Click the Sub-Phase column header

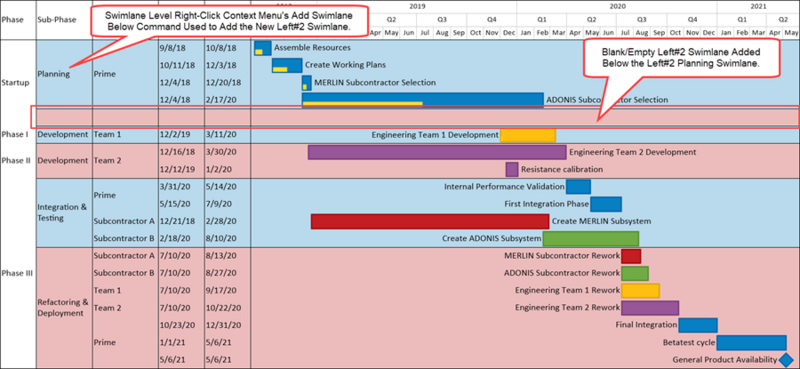57,20
